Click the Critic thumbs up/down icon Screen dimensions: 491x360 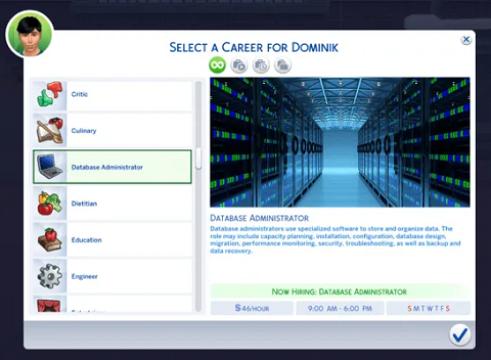tap(50, 94)
